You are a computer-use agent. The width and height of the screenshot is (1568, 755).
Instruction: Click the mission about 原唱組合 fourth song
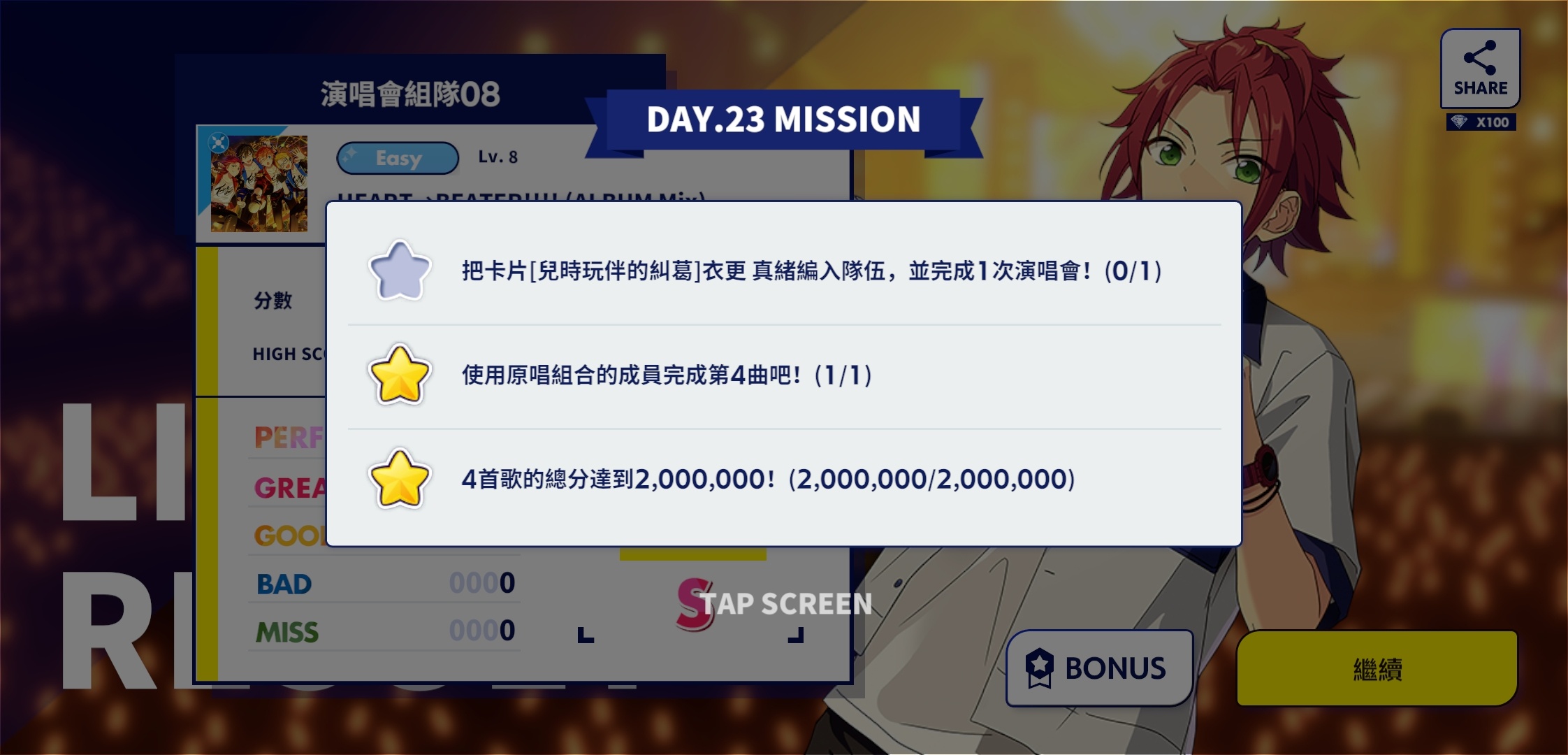(667, 375)
